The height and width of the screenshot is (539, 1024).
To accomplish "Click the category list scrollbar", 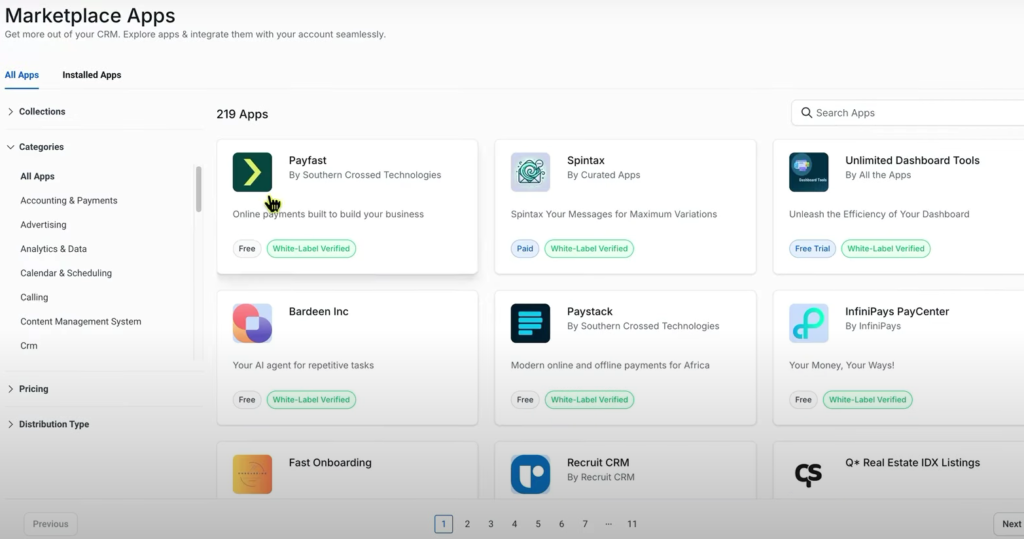I will tap(199, 189).
